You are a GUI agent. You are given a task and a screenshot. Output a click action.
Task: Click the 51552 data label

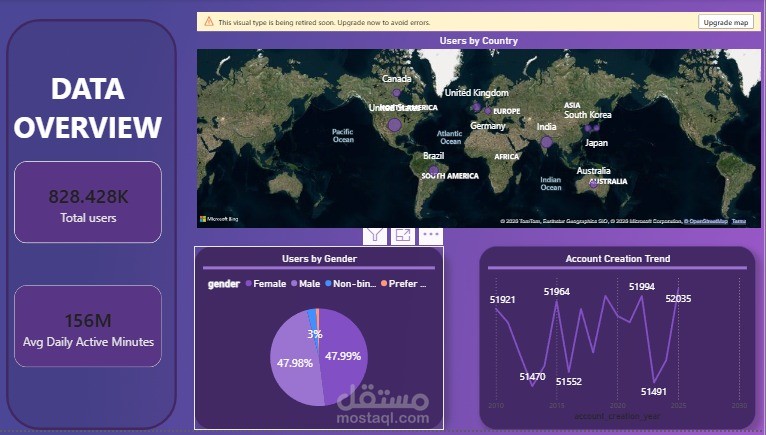coord(569,382)
